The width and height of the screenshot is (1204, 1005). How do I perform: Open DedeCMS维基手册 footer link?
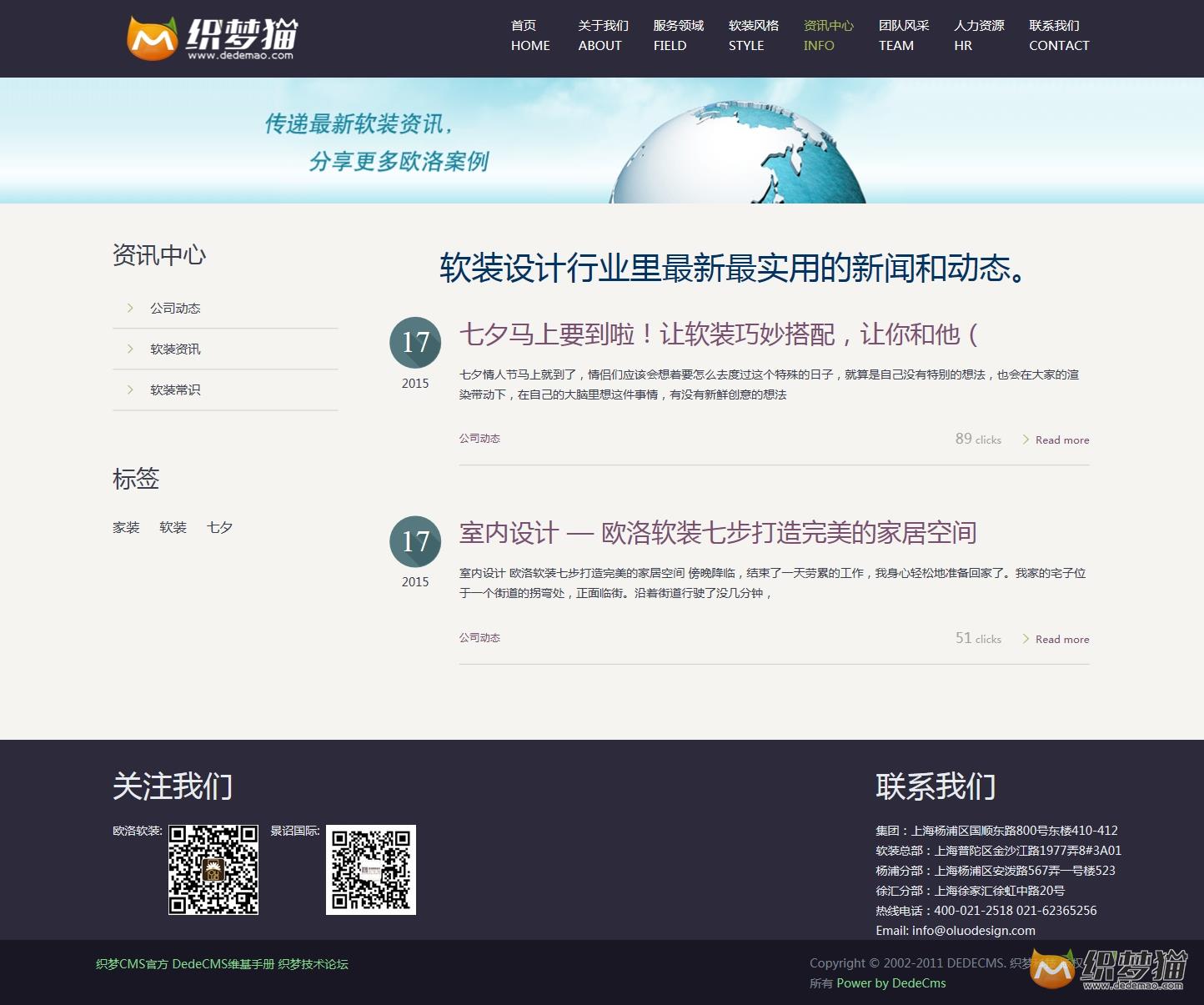[223, 964]
